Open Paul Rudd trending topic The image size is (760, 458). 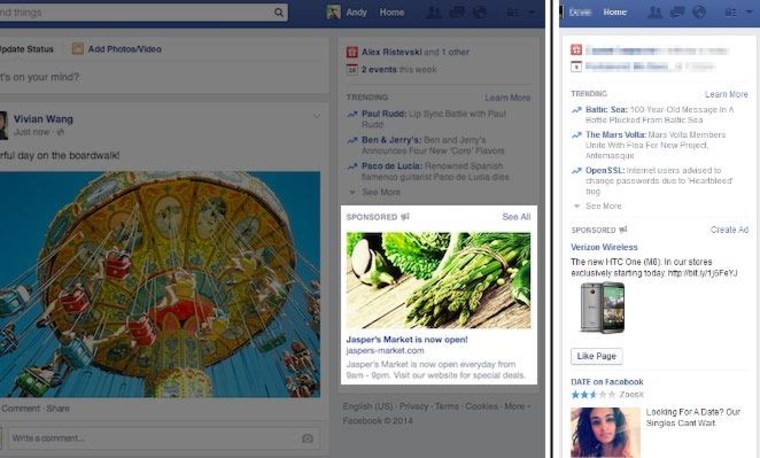tap(383, 114)
